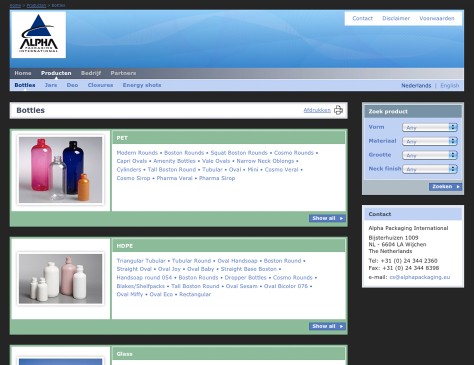The image size is (474, 365).
Task: Expand the Grootte dropdown
Action: coord(430,155)
